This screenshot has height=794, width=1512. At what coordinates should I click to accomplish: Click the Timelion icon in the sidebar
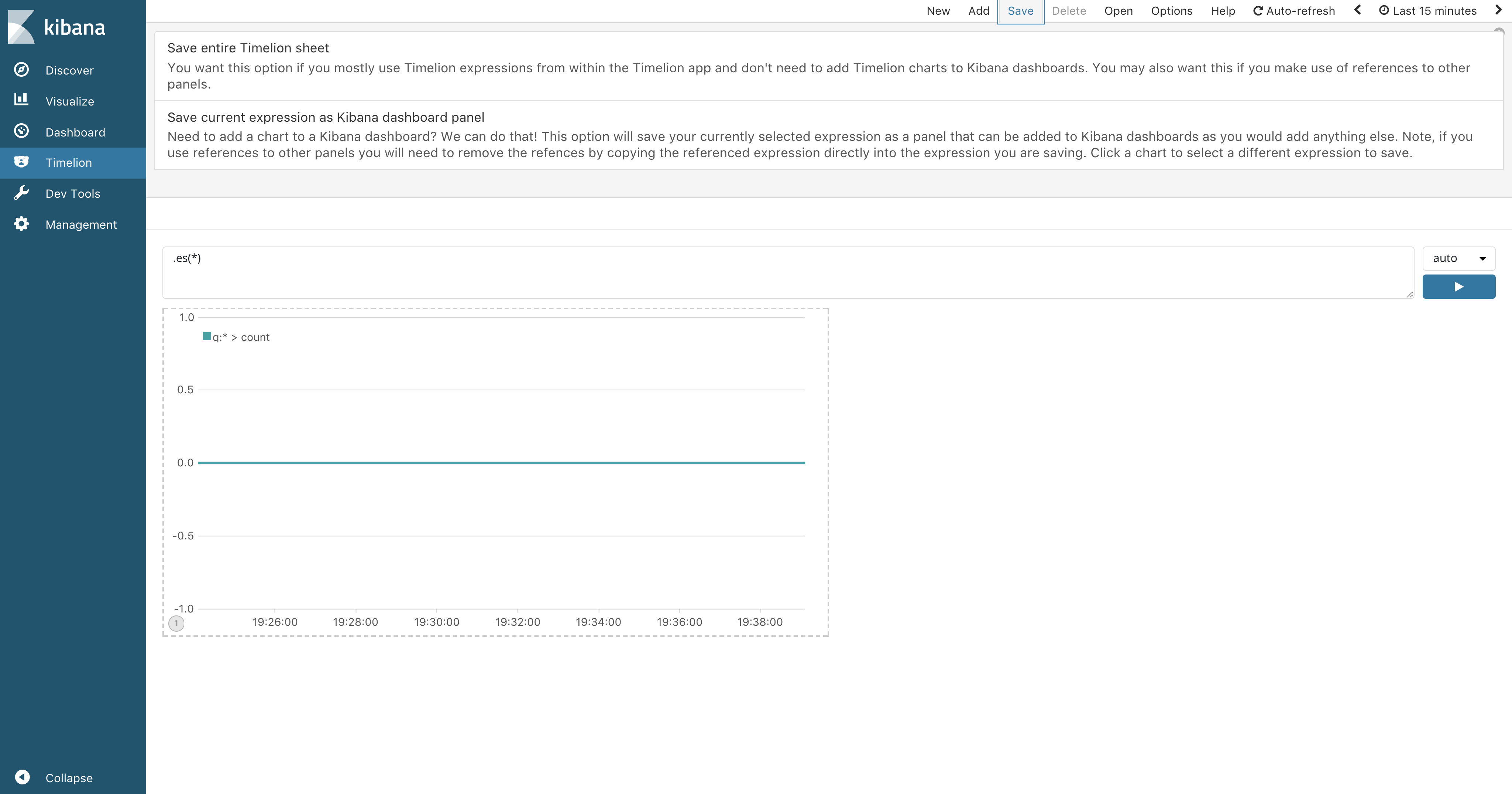pyautogui.click(x=22, y=162)
